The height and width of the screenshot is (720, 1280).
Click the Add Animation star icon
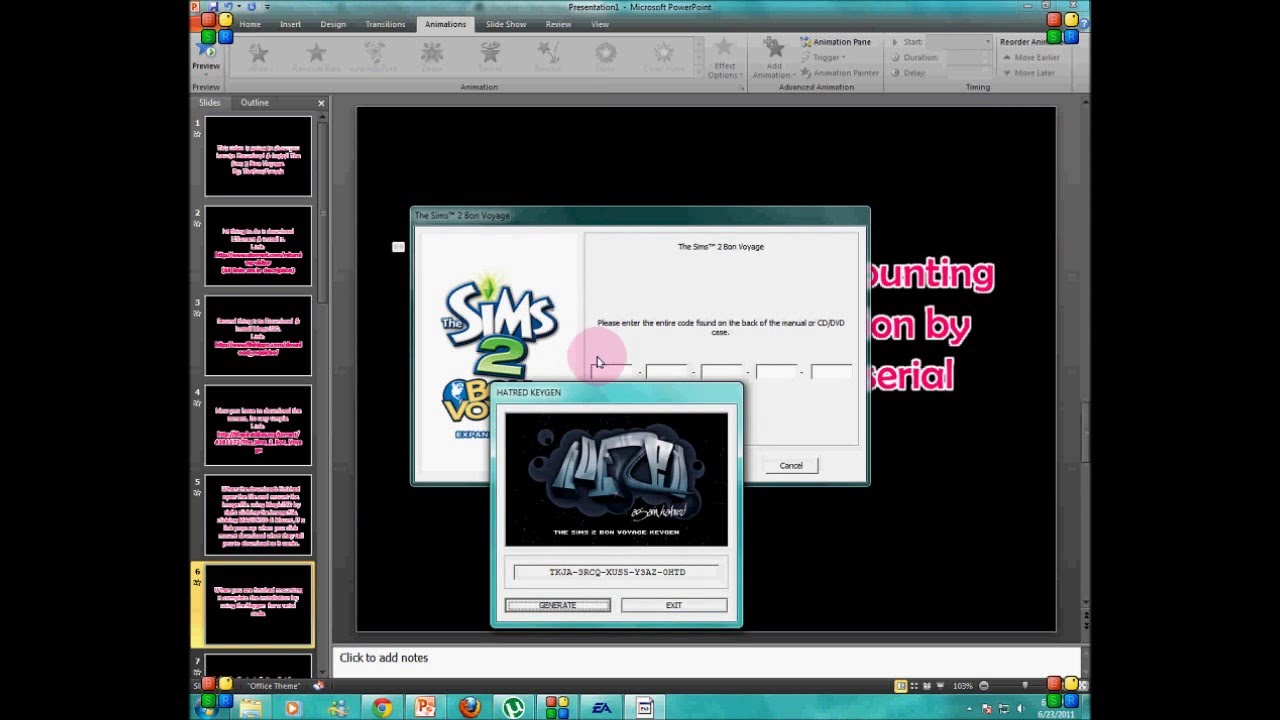[773, 48]
